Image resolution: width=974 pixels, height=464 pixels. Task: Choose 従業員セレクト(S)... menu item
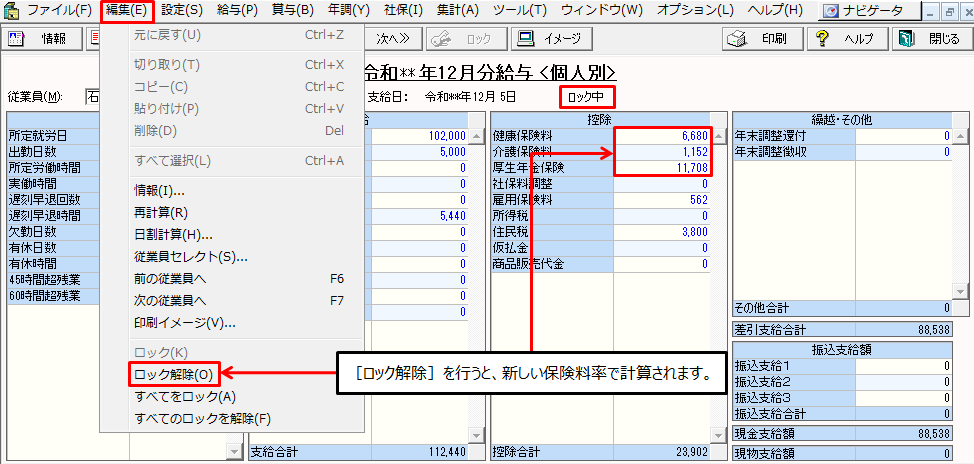190,257
